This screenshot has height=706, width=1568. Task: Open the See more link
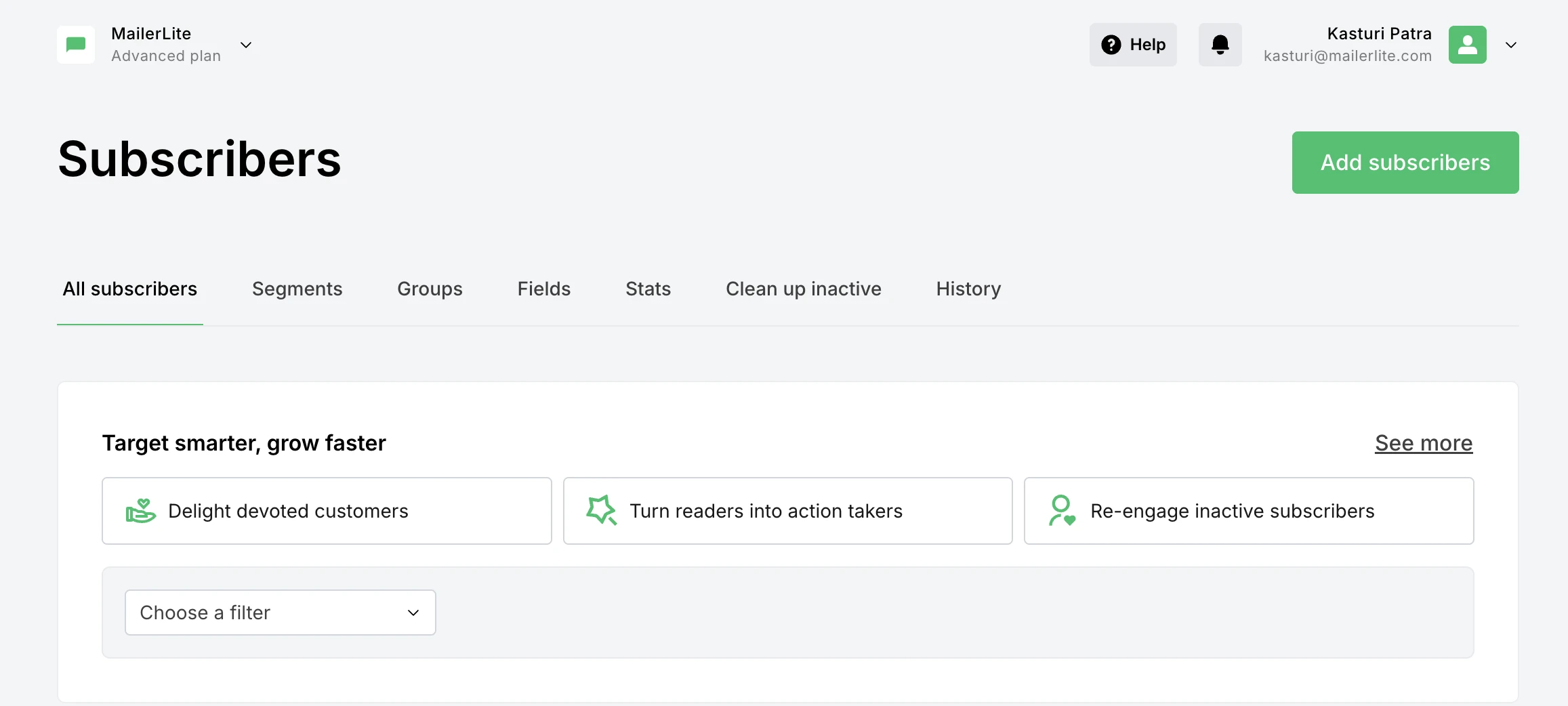point(1423,442)
